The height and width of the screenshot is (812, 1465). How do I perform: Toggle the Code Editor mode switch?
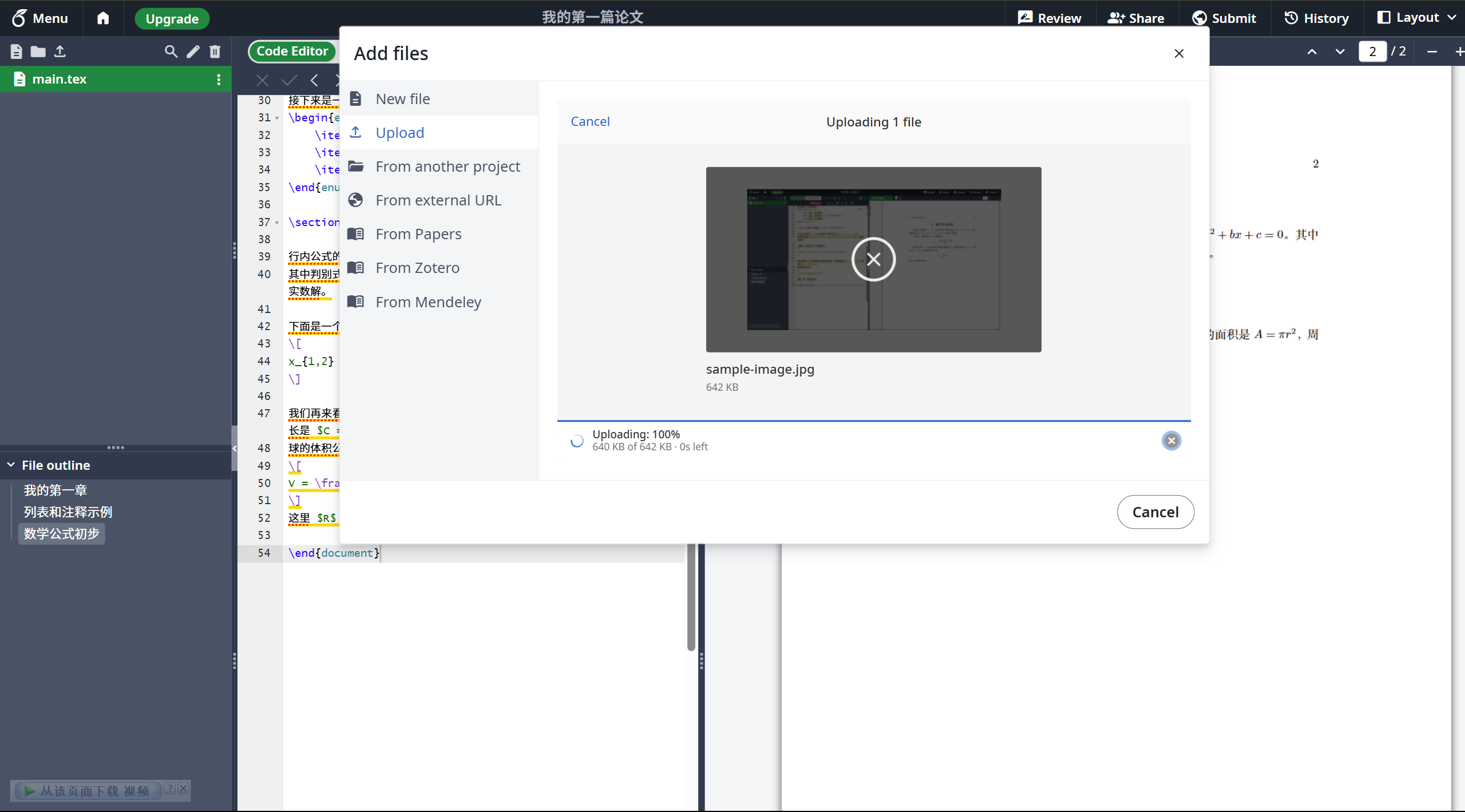point(292,52)
